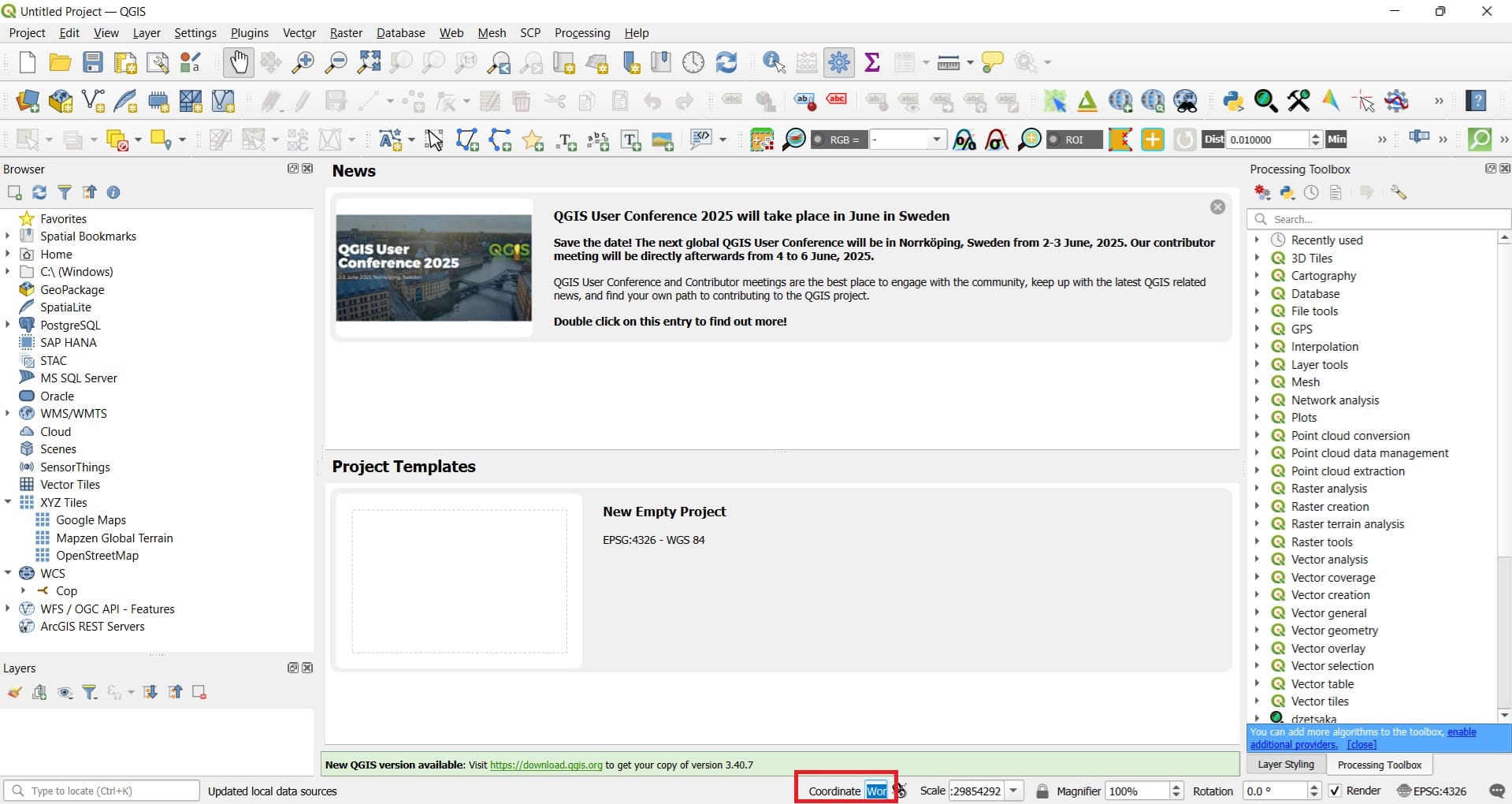The width and height of the screenshot is (1512, 804).
Task: Save the project with the floppy icon
Action: pos(93,62)
